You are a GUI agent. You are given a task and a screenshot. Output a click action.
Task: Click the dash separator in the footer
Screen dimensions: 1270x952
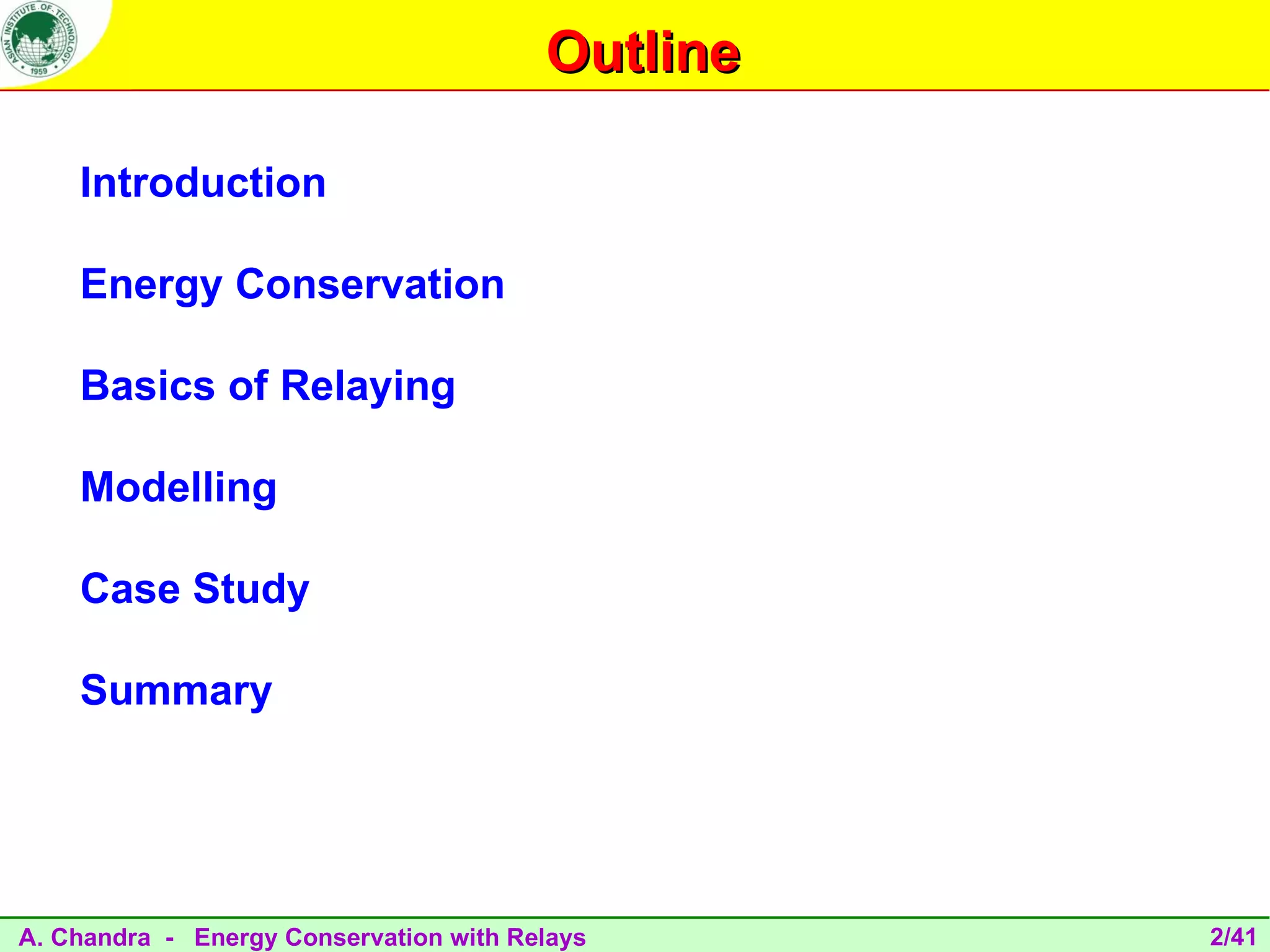[x=170, y=938]
